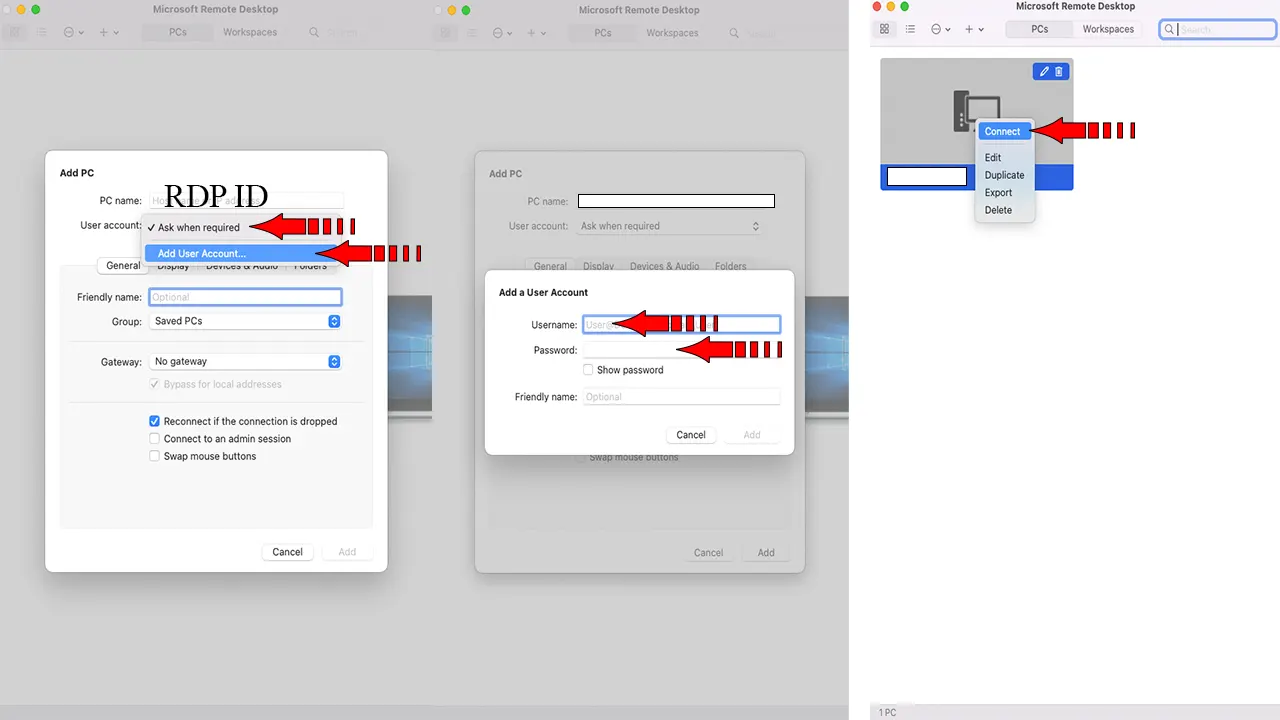Open the plus add menu in leftmost window toolbar

point(108,33)
